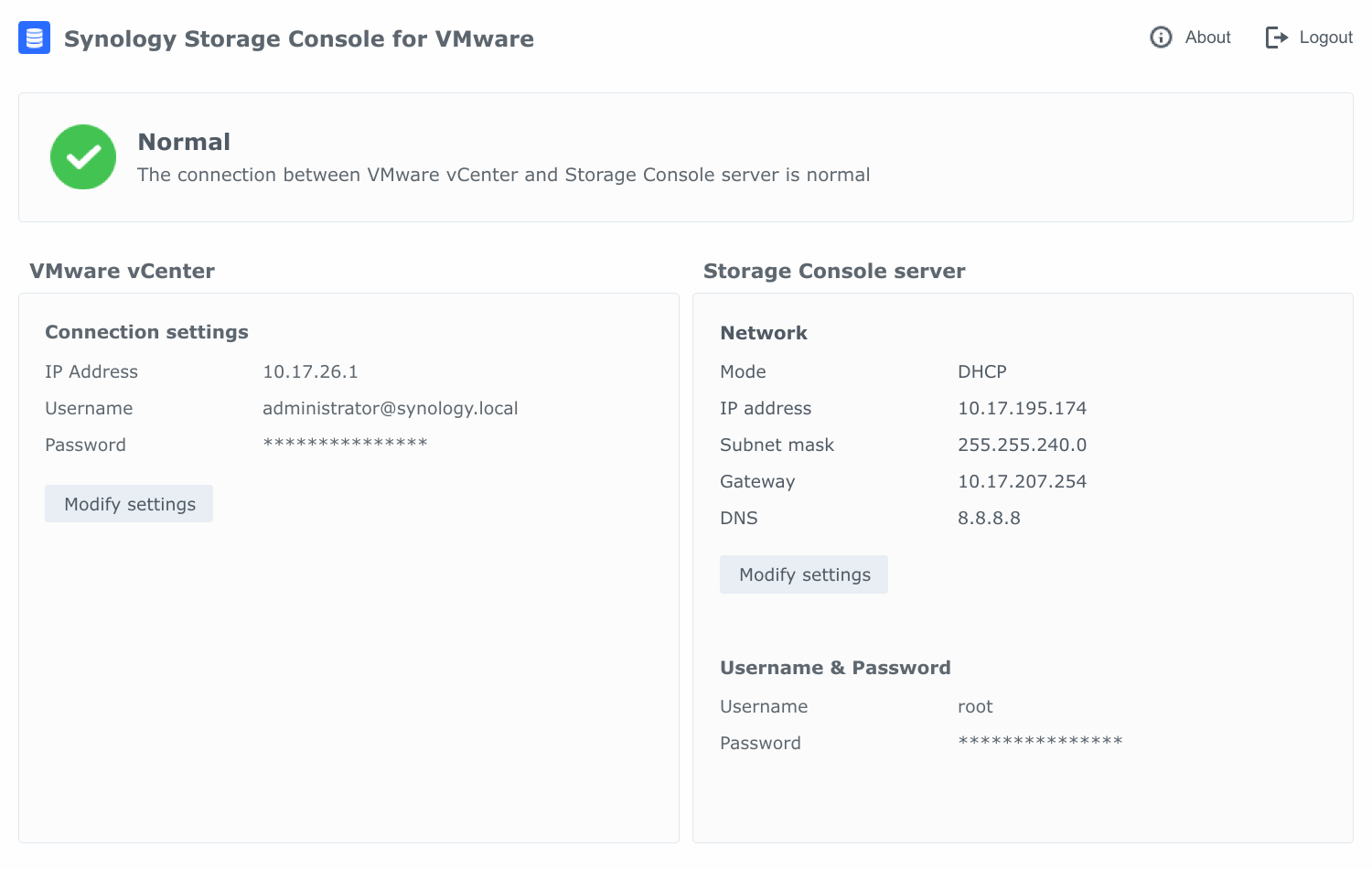Click the root username under Username & Password

975,706
